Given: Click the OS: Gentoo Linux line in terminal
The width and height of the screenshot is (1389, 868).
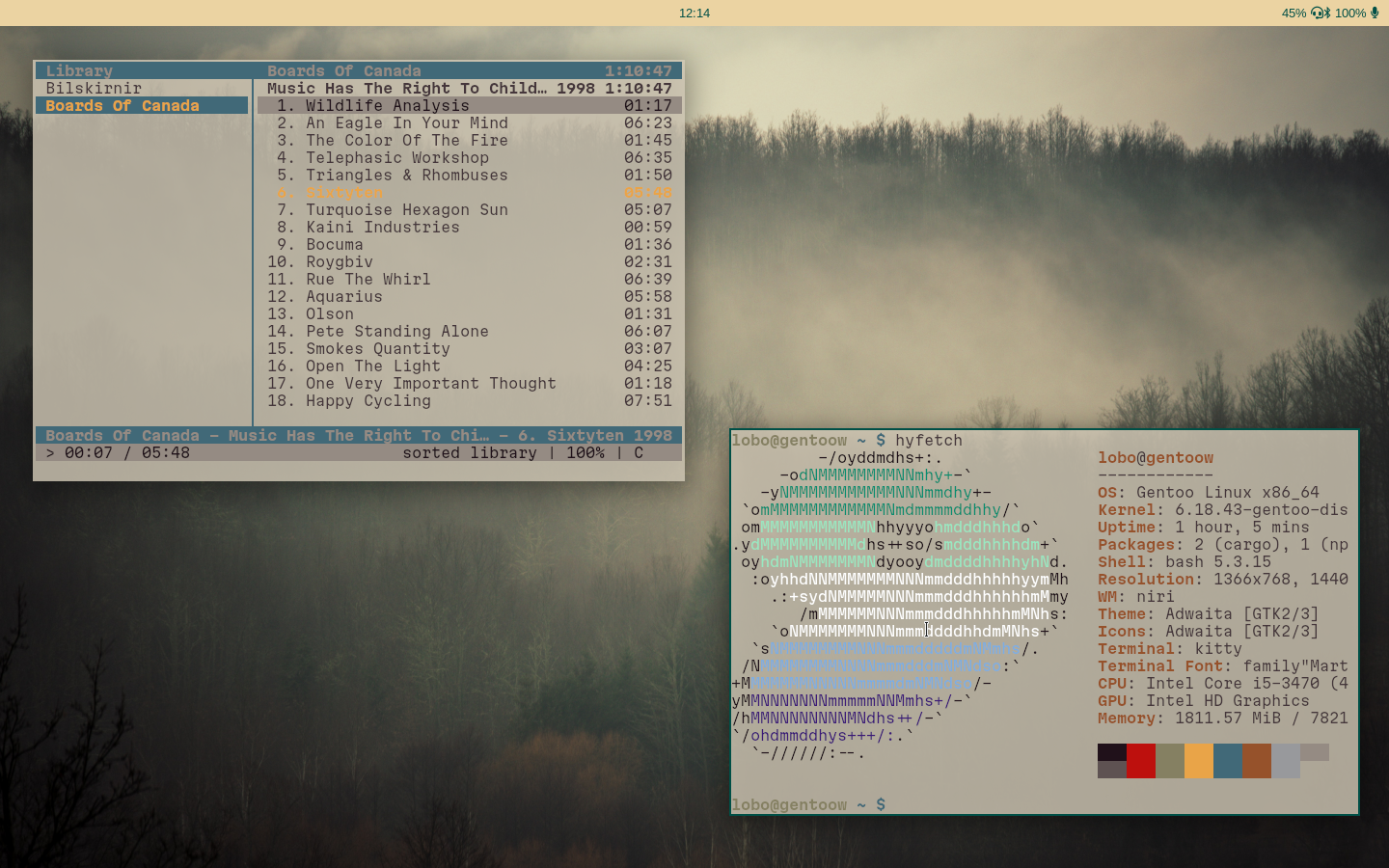Looking at the screenshot, I should [x=1209, y=492].
